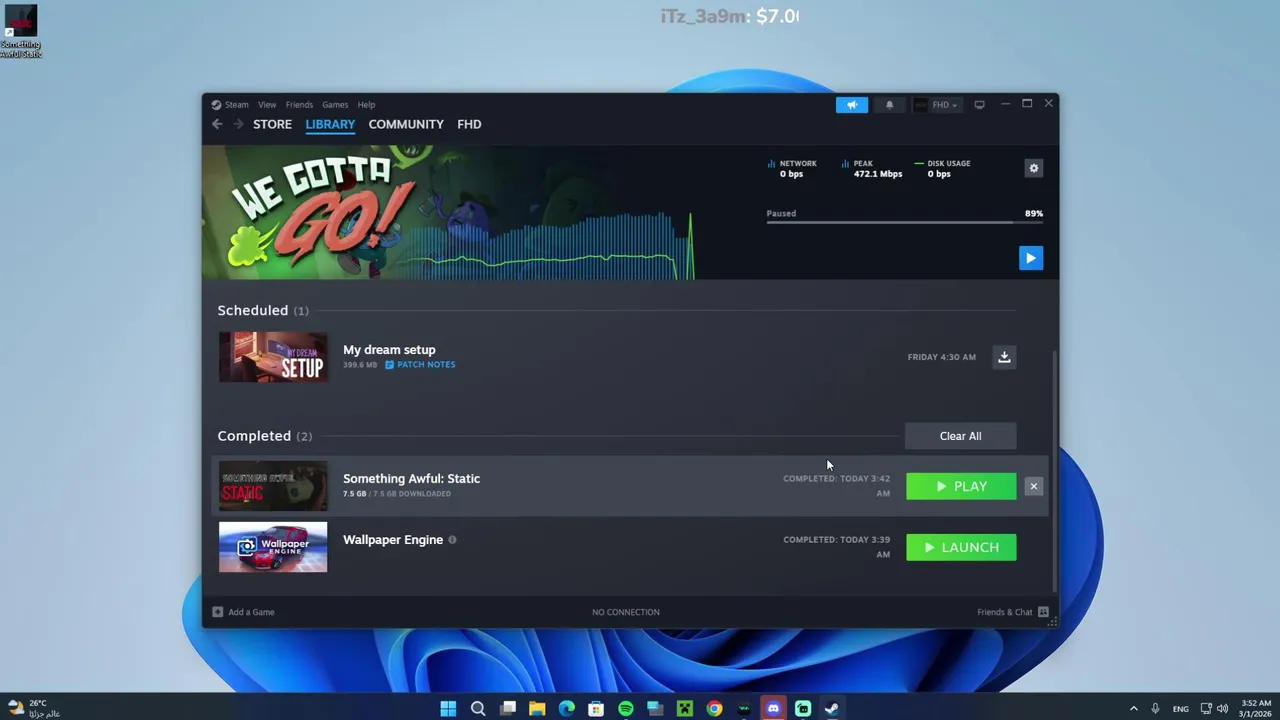The height and width of the screenshot is (720, 1280).
Task: Click the Steam downloads list scrollbar
Action: pos(1054,470)
